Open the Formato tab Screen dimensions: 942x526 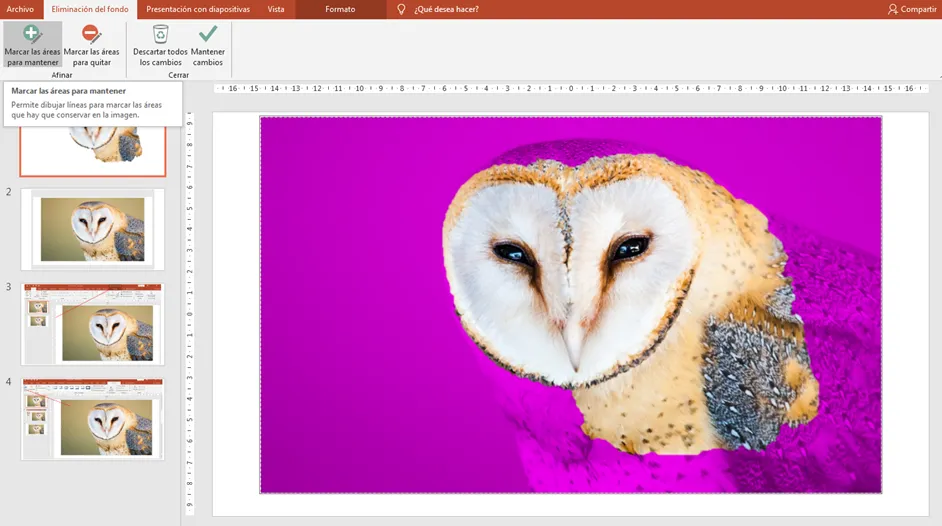click(340, 9)
